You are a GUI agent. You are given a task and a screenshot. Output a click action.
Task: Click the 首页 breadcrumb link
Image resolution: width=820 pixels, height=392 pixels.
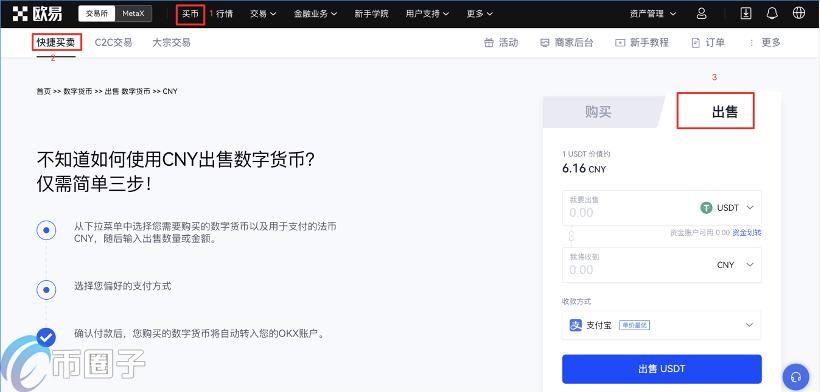[43, 91]
